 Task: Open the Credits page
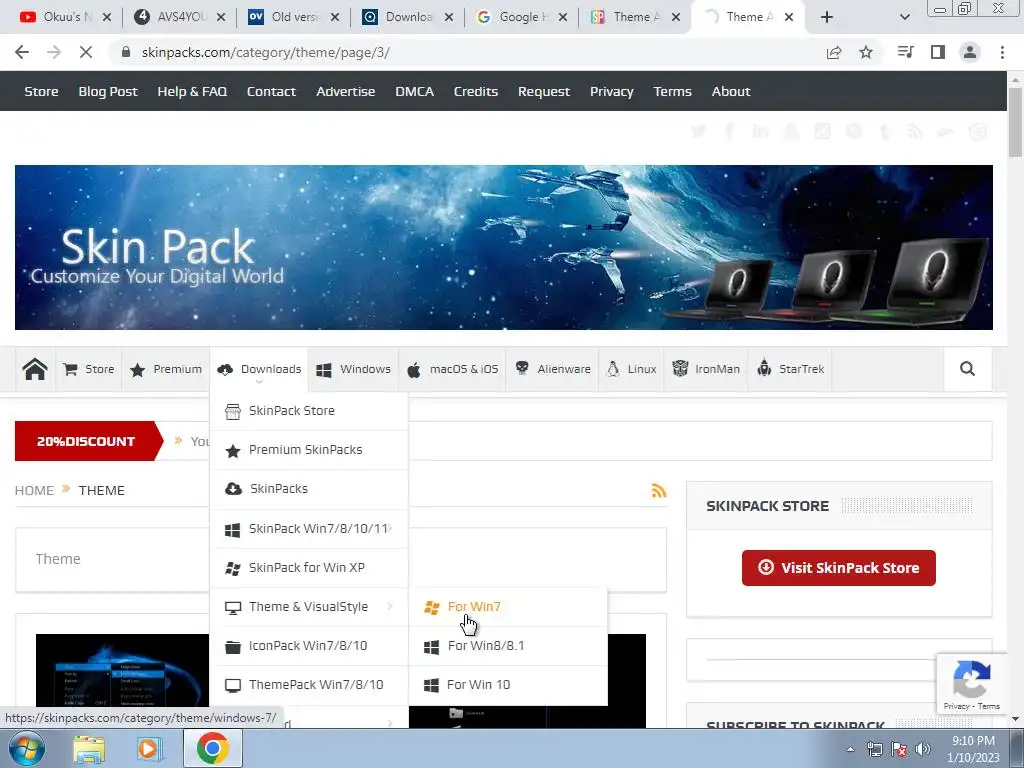coord(475,91)
